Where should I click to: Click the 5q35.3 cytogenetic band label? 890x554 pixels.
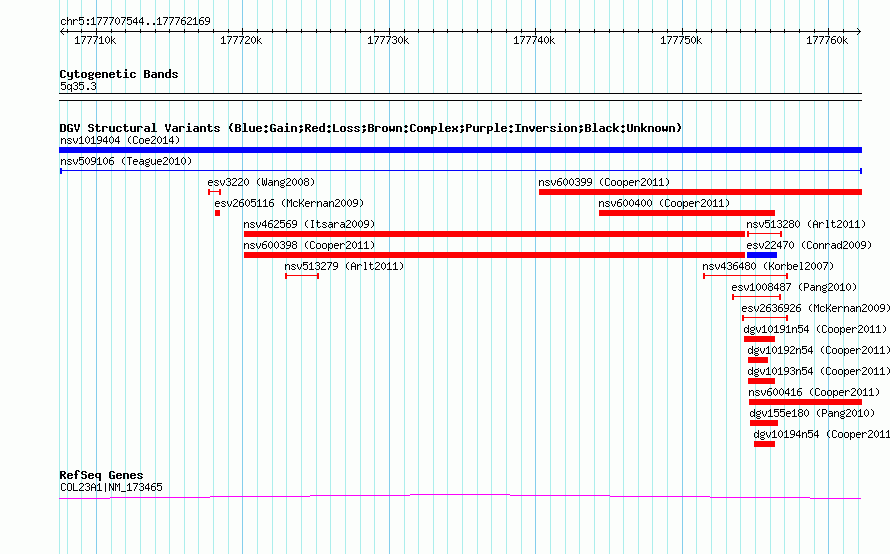tap(78, 86)
